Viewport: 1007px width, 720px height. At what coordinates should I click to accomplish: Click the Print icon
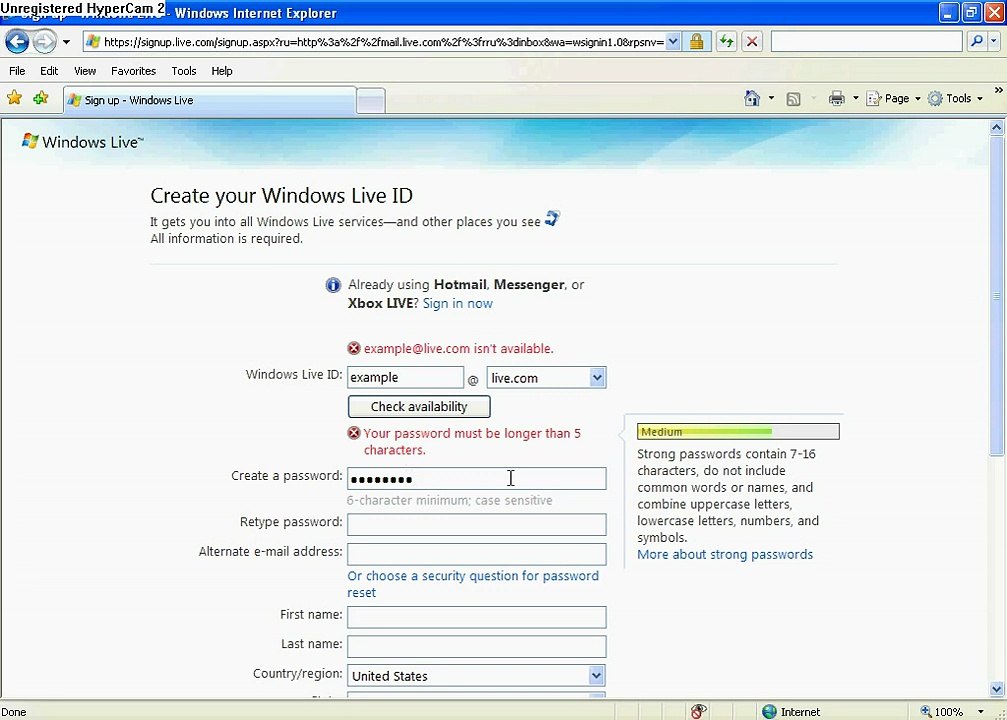pyautogui.click(x=836, y=99)
